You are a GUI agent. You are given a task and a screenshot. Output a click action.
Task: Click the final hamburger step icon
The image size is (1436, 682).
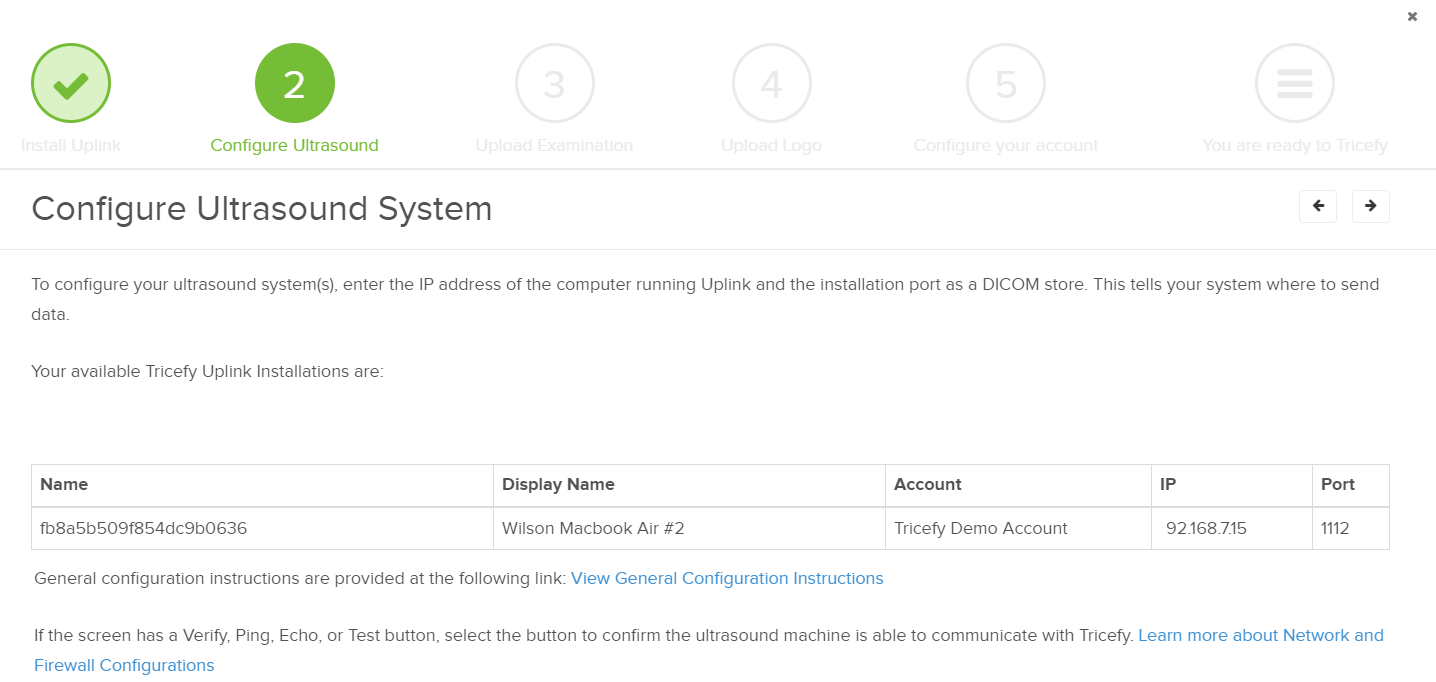tap(1295, 84)
